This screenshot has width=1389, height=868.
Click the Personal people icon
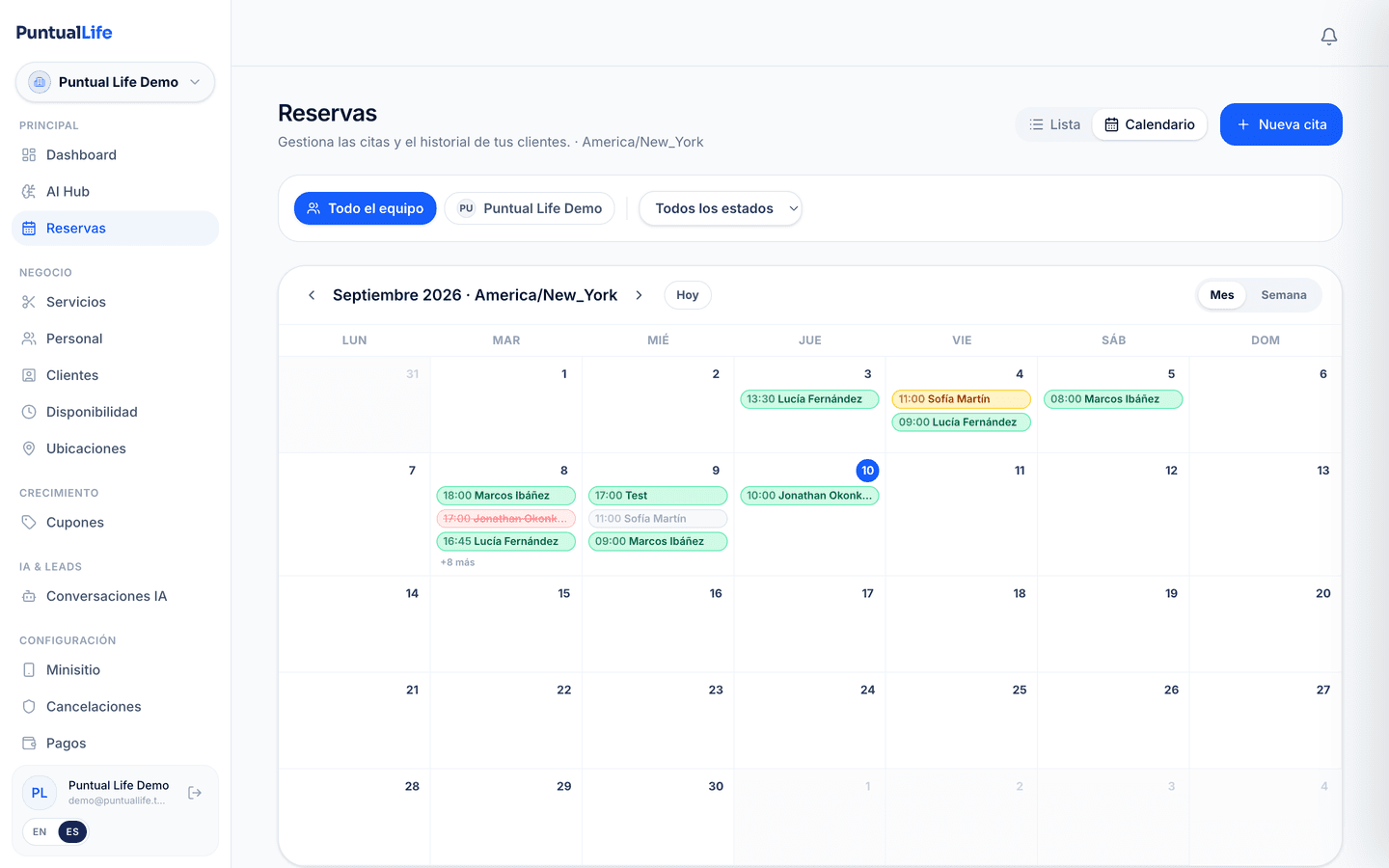click(29, 339)
